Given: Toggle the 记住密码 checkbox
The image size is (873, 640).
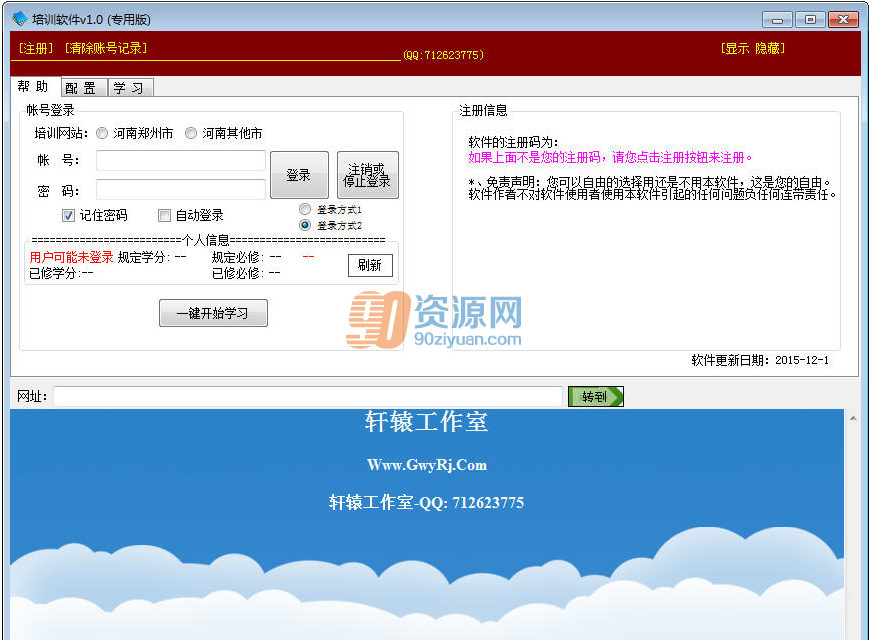Looking at the screenshot, I should [x=68, y=215].
